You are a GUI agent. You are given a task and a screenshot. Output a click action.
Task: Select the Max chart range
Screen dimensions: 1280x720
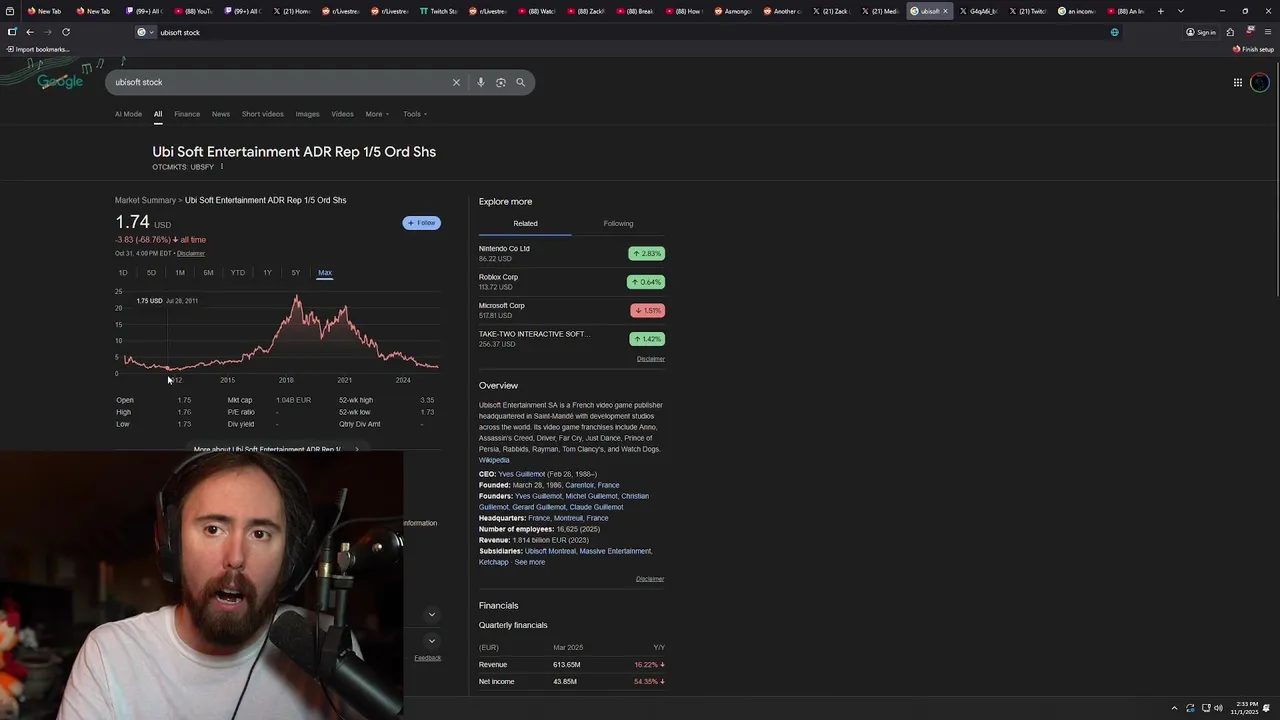coord(325,273)
